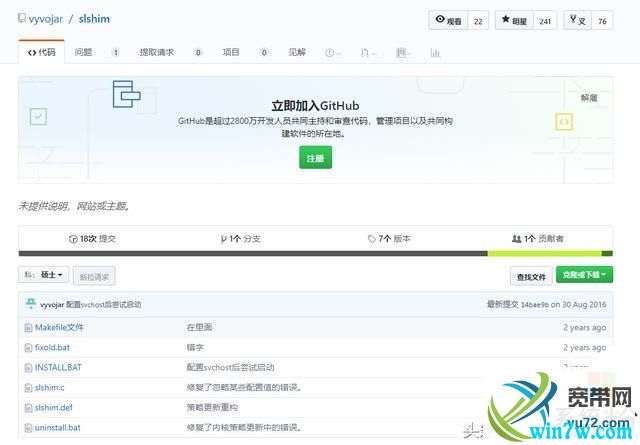
Task: Click the 新拉请求 new pull request button
Action: coord(94,276)
